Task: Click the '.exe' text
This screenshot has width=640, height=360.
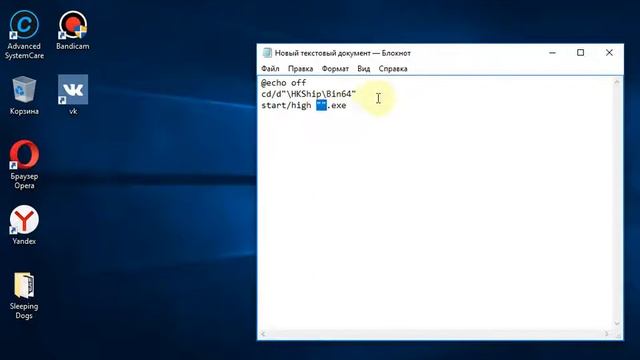Action: (x=337, y=105)
